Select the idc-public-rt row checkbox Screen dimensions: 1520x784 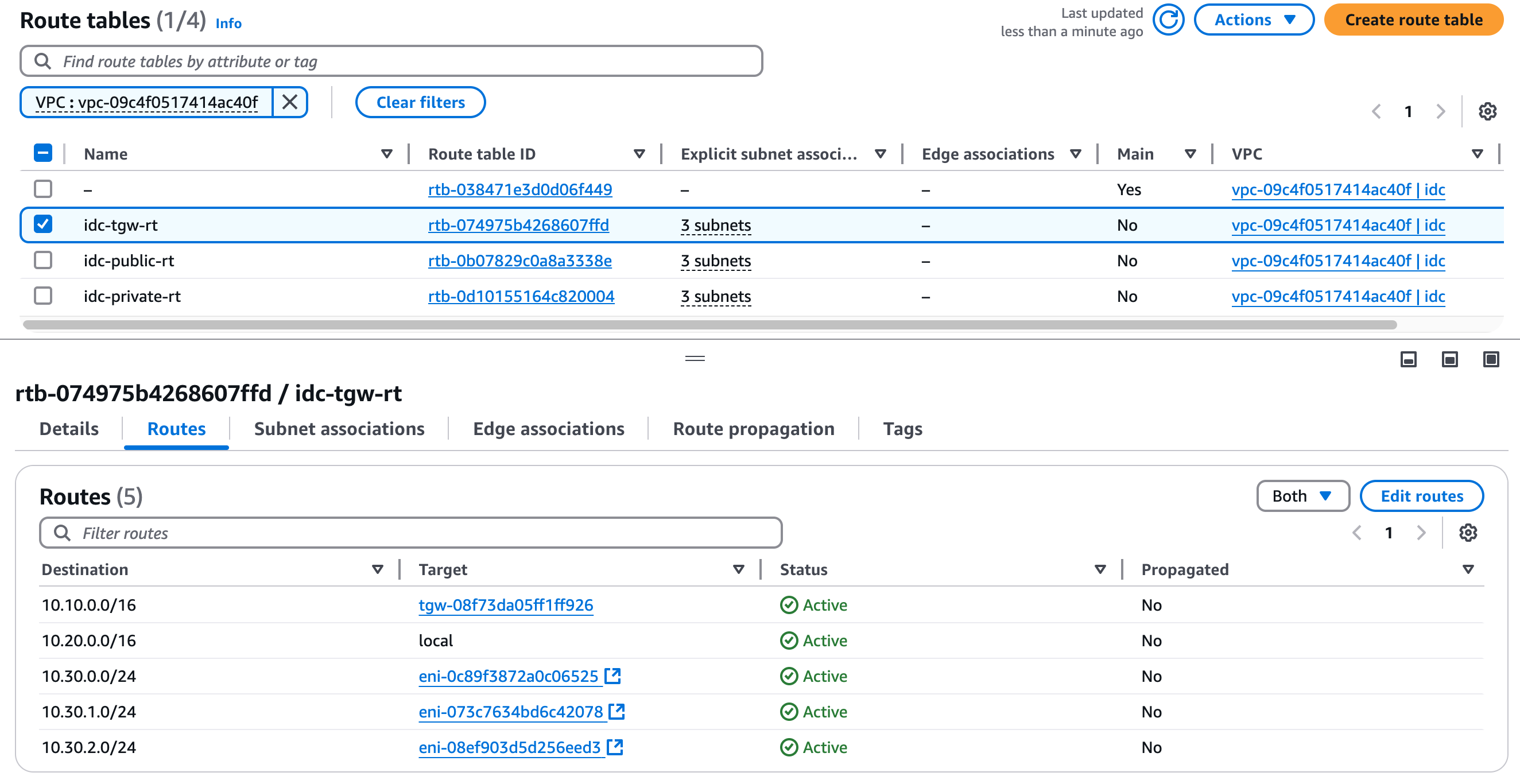[x=43, y=260]
